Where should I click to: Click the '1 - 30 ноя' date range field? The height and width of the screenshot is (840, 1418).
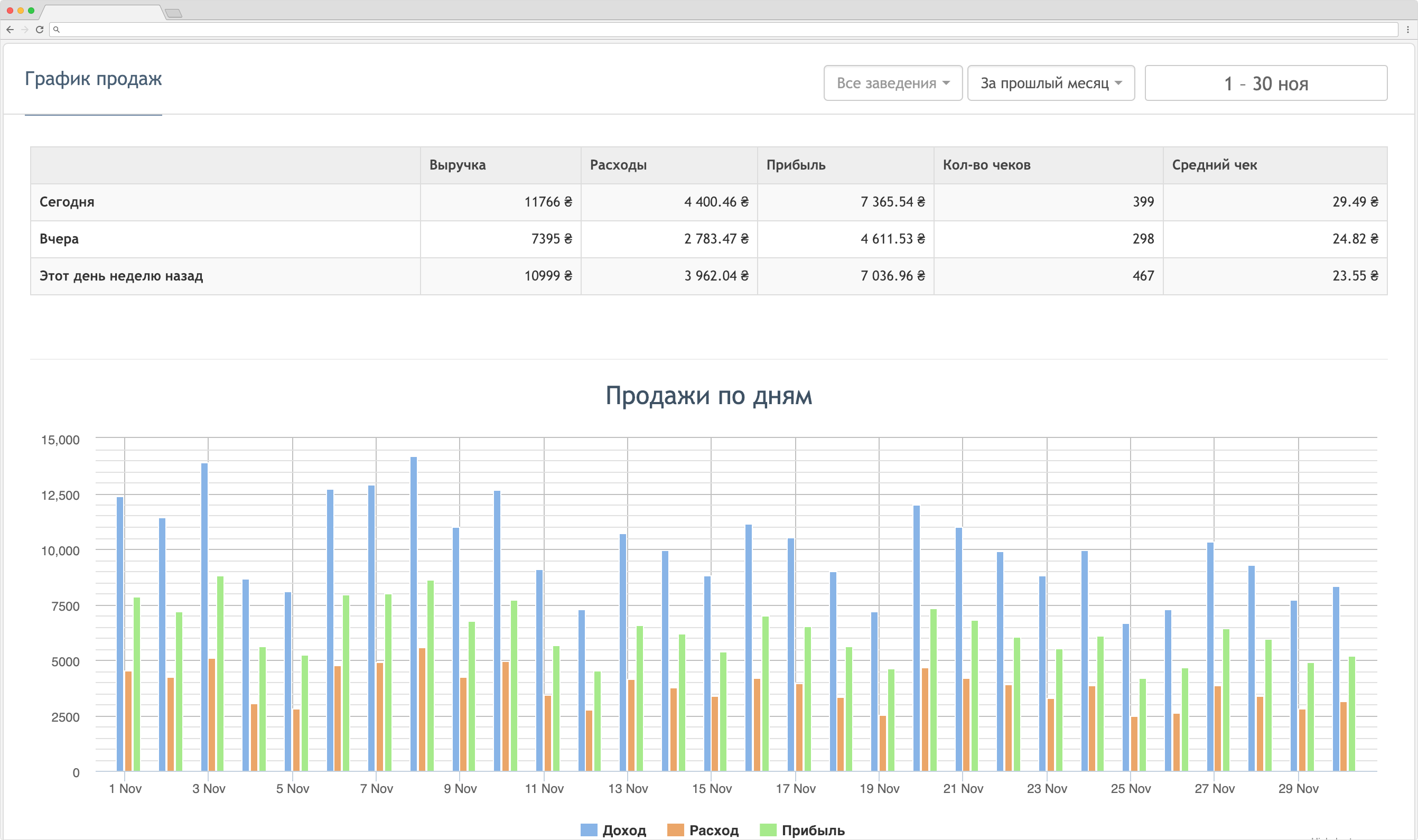point(1266,83)
